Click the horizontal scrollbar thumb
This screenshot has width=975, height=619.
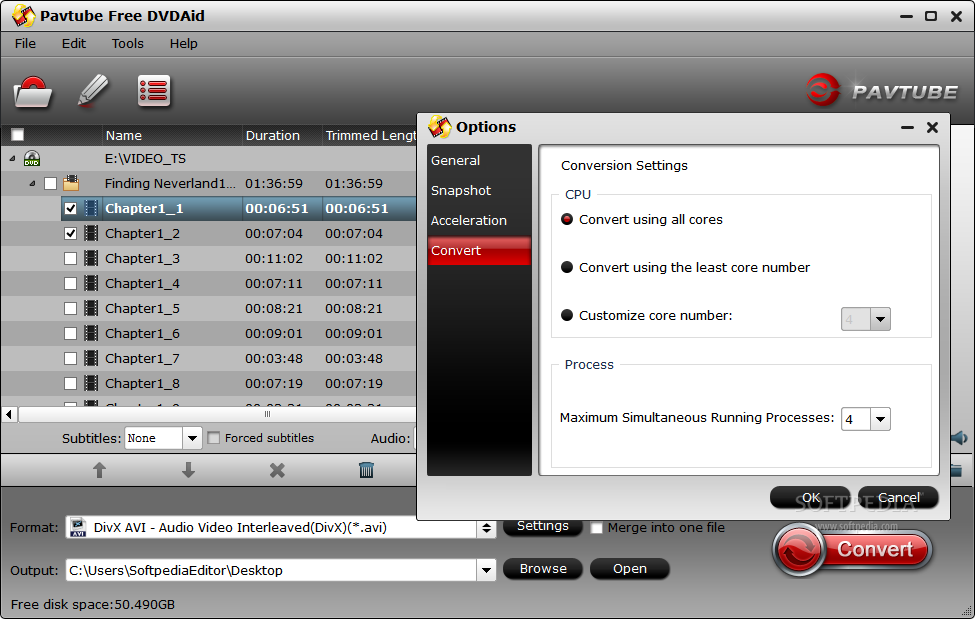click(x=267, y=414)
